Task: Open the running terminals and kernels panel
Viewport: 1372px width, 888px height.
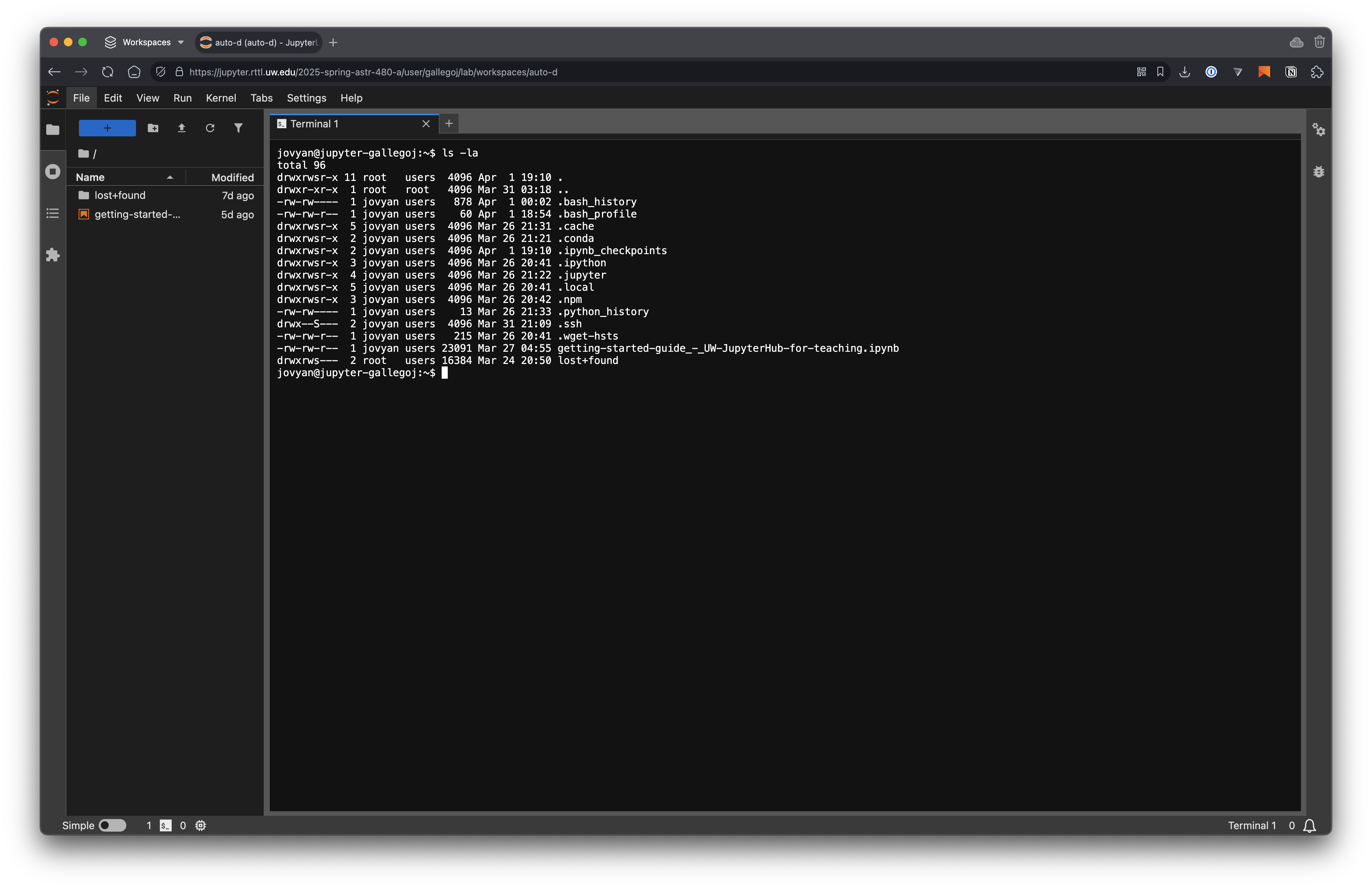Action: click(x=52, y=171)
